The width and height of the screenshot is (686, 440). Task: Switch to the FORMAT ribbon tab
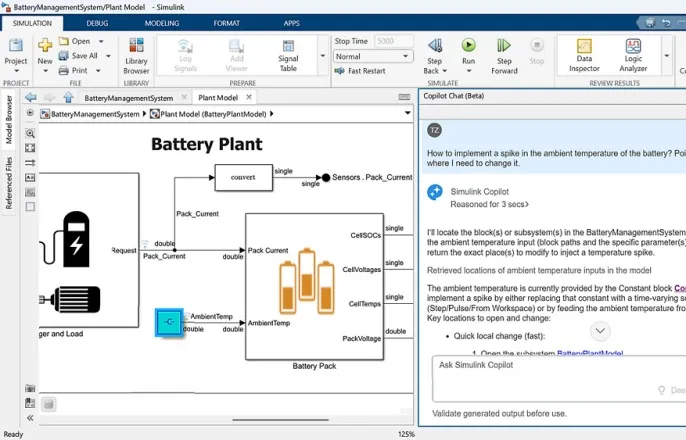[x=227, y=23]
